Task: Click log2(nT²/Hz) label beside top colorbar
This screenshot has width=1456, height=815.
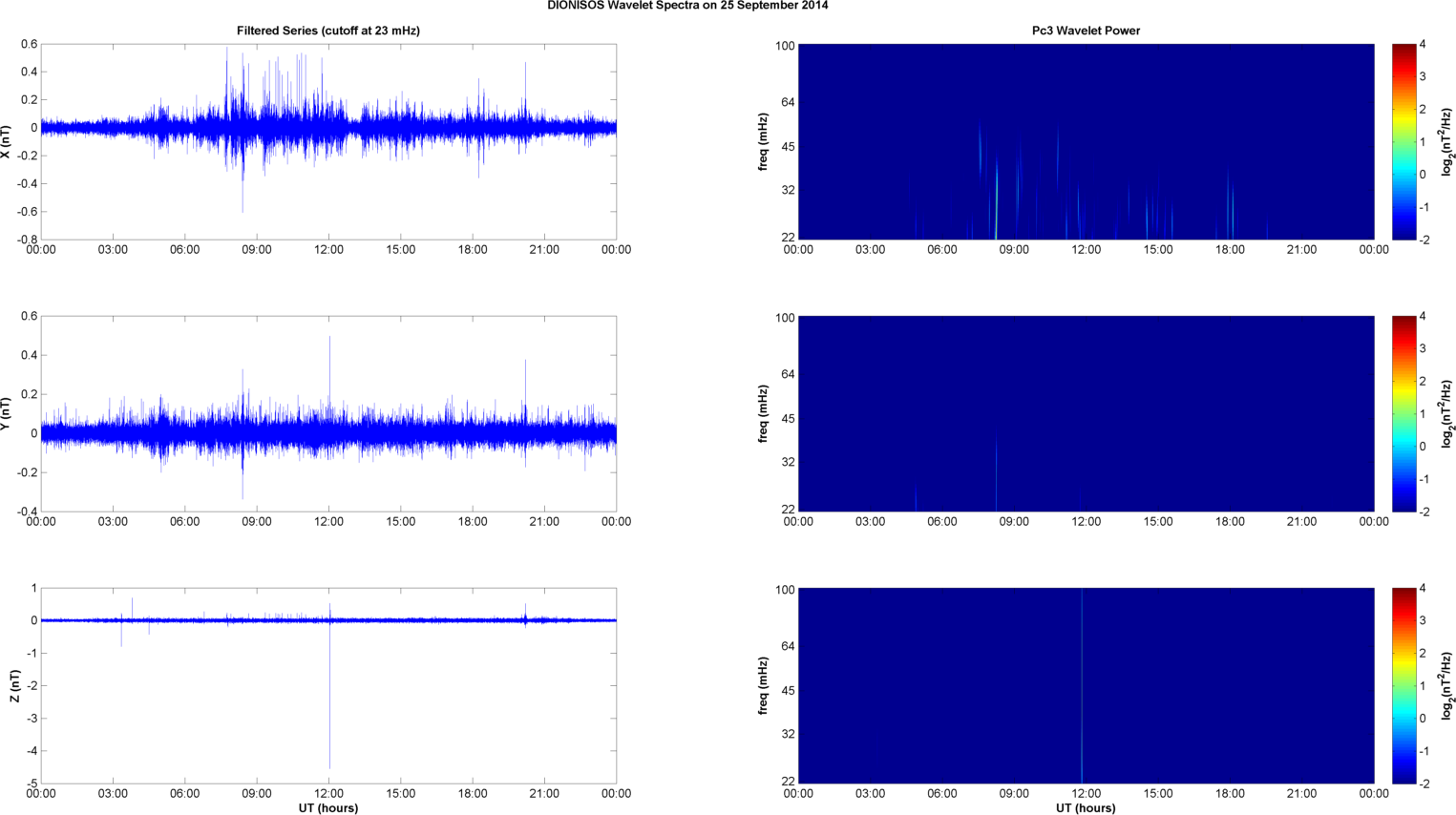Action: click(1447, 141)
